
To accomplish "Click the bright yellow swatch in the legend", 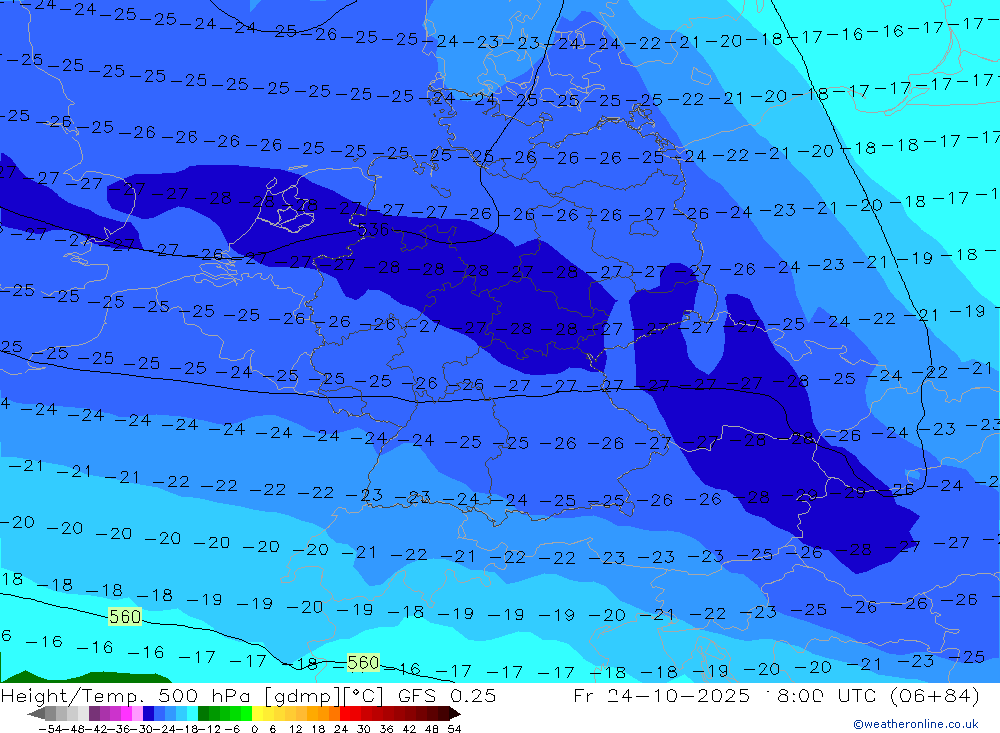I will coord(258,713).
